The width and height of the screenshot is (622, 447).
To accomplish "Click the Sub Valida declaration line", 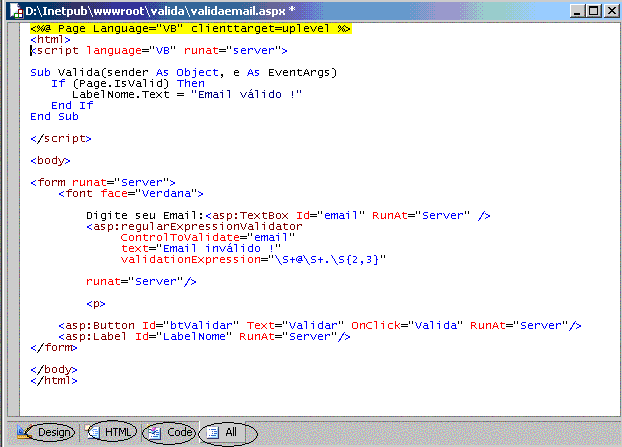I will [x=184, y=73].
